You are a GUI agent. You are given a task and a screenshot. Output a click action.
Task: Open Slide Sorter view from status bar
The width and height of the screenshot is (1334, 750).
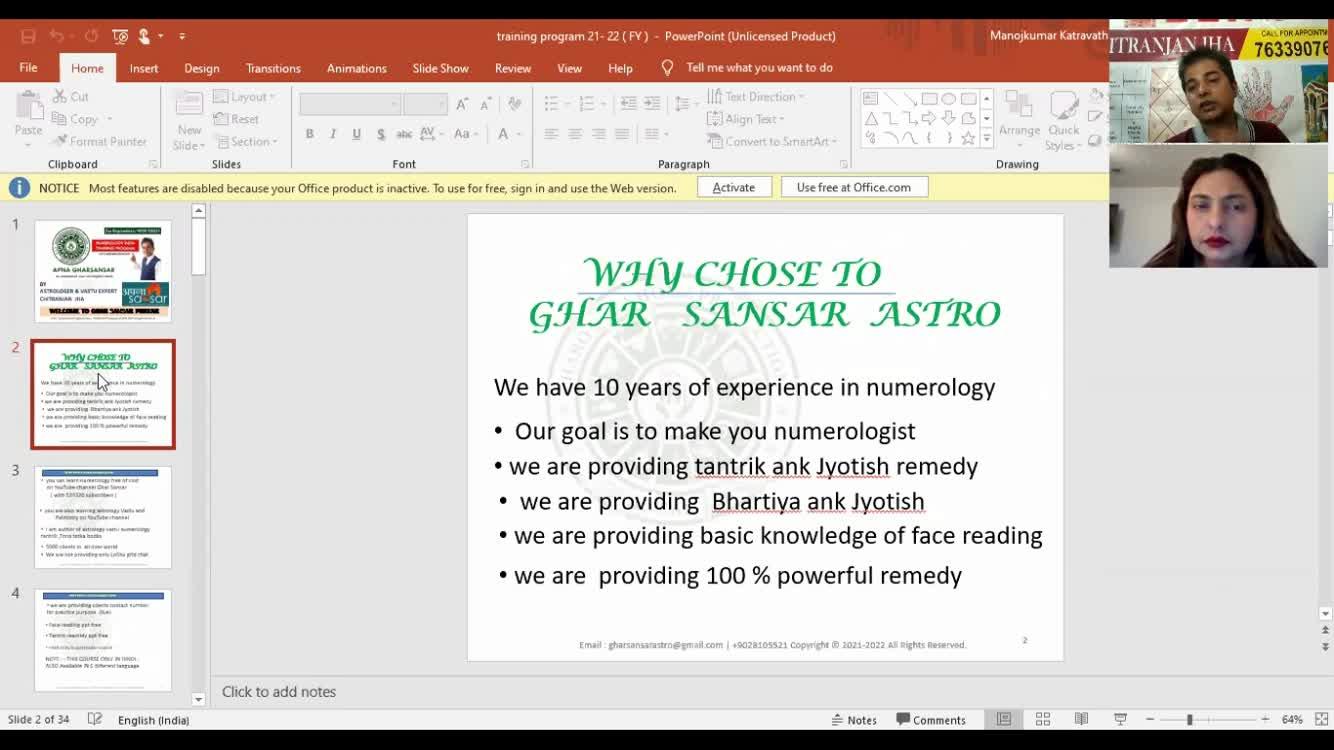tap(1043, 719)
